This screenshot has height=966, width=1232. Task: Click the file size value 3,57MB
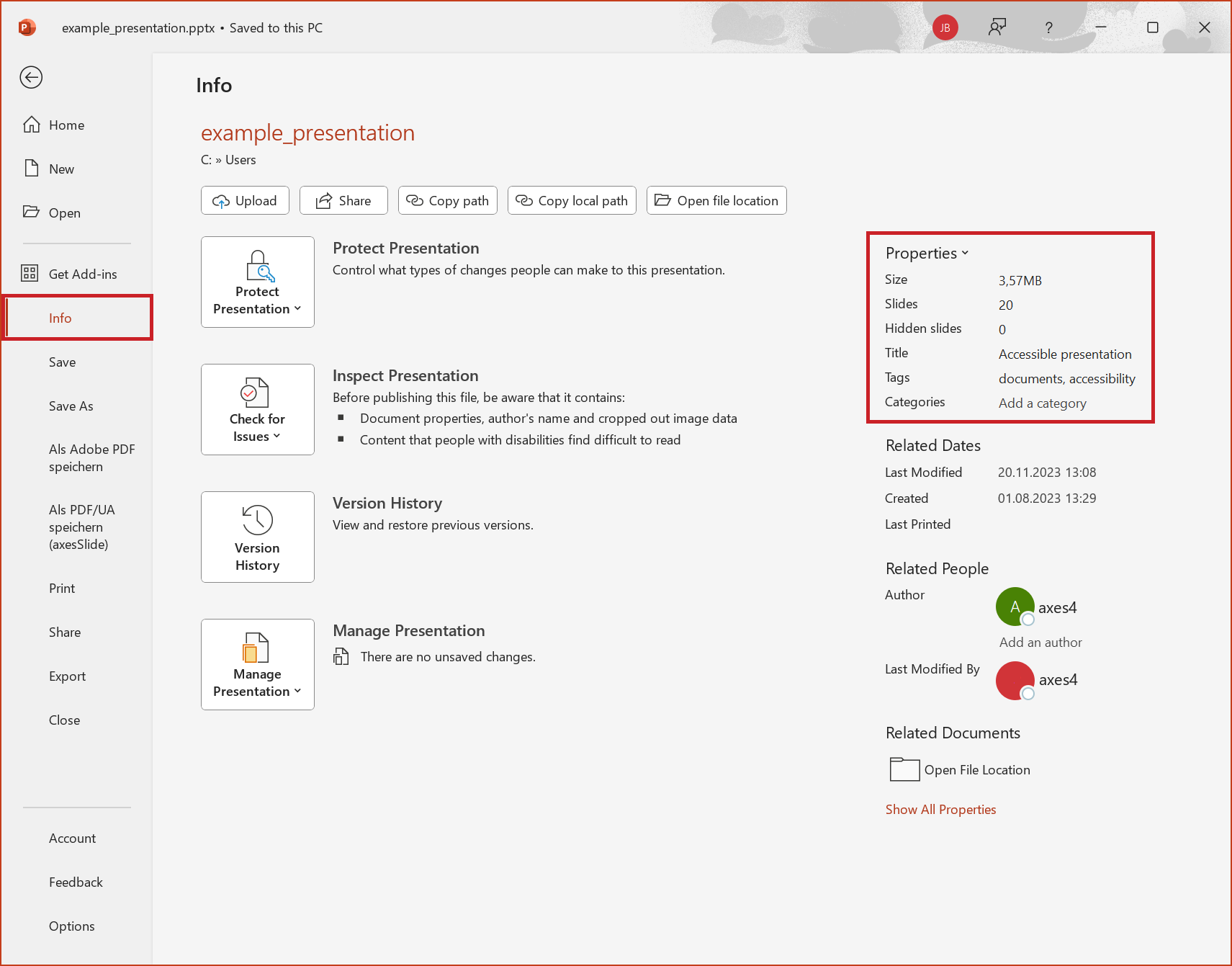click(1020, 281)
